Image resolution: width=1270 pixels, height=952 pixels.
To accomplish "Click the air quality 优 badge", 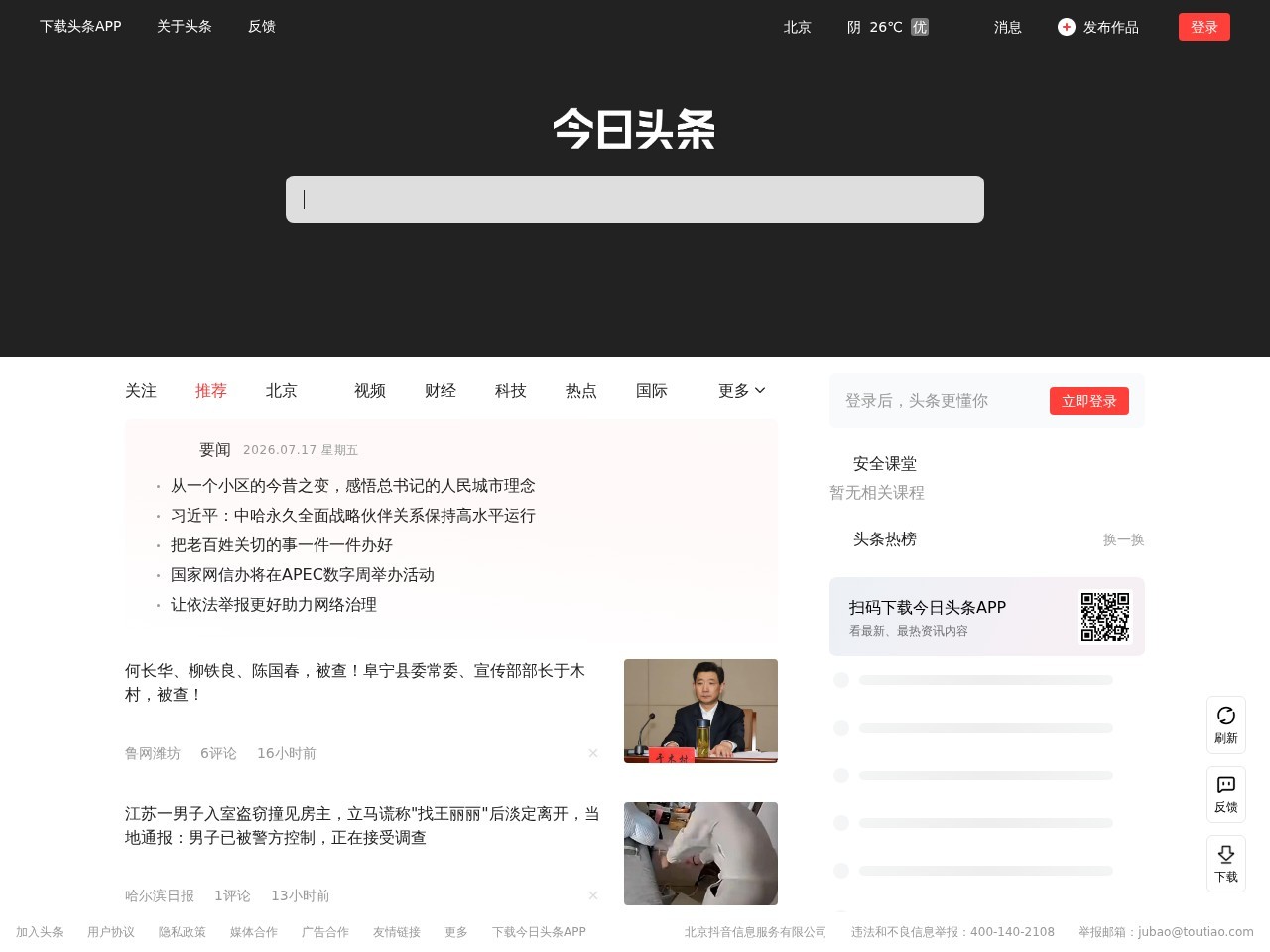I will coord(920,27).
